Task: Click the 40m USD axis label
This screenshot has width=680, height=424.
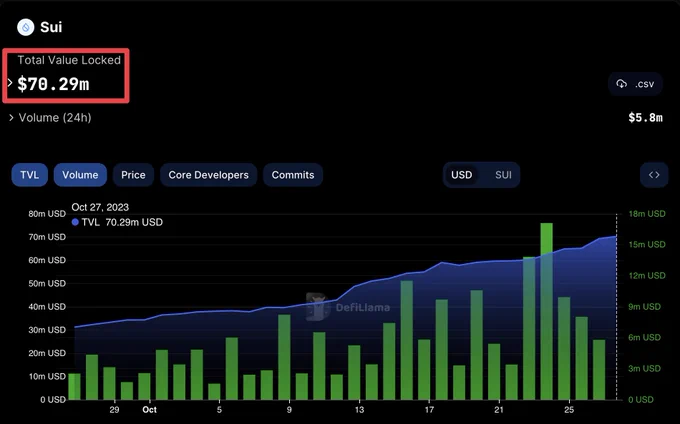Action: (47, 307)
